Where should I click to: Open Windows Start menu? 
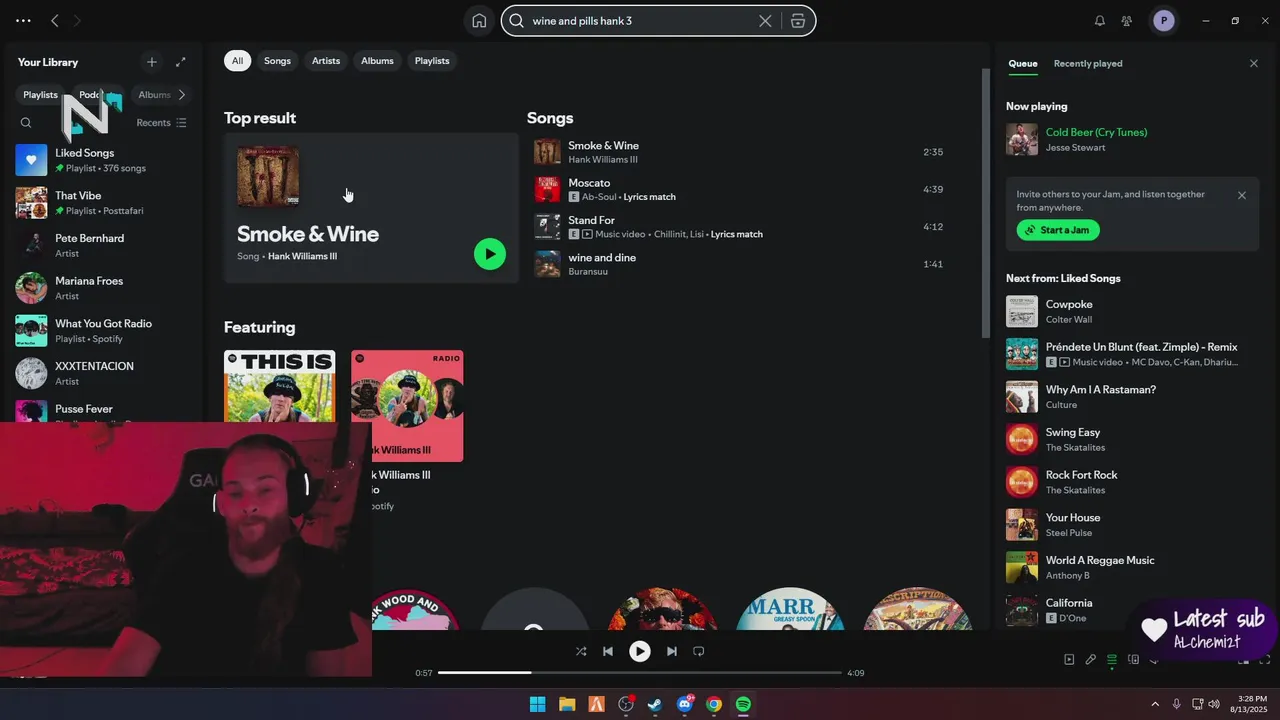[537, 704]
